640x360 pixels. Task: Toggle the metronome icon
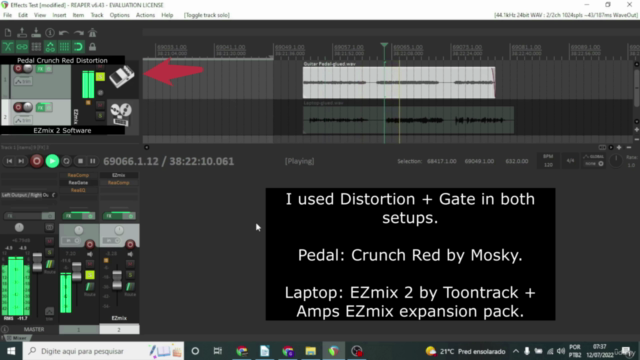pyautogui.click(x=93, y=33)
